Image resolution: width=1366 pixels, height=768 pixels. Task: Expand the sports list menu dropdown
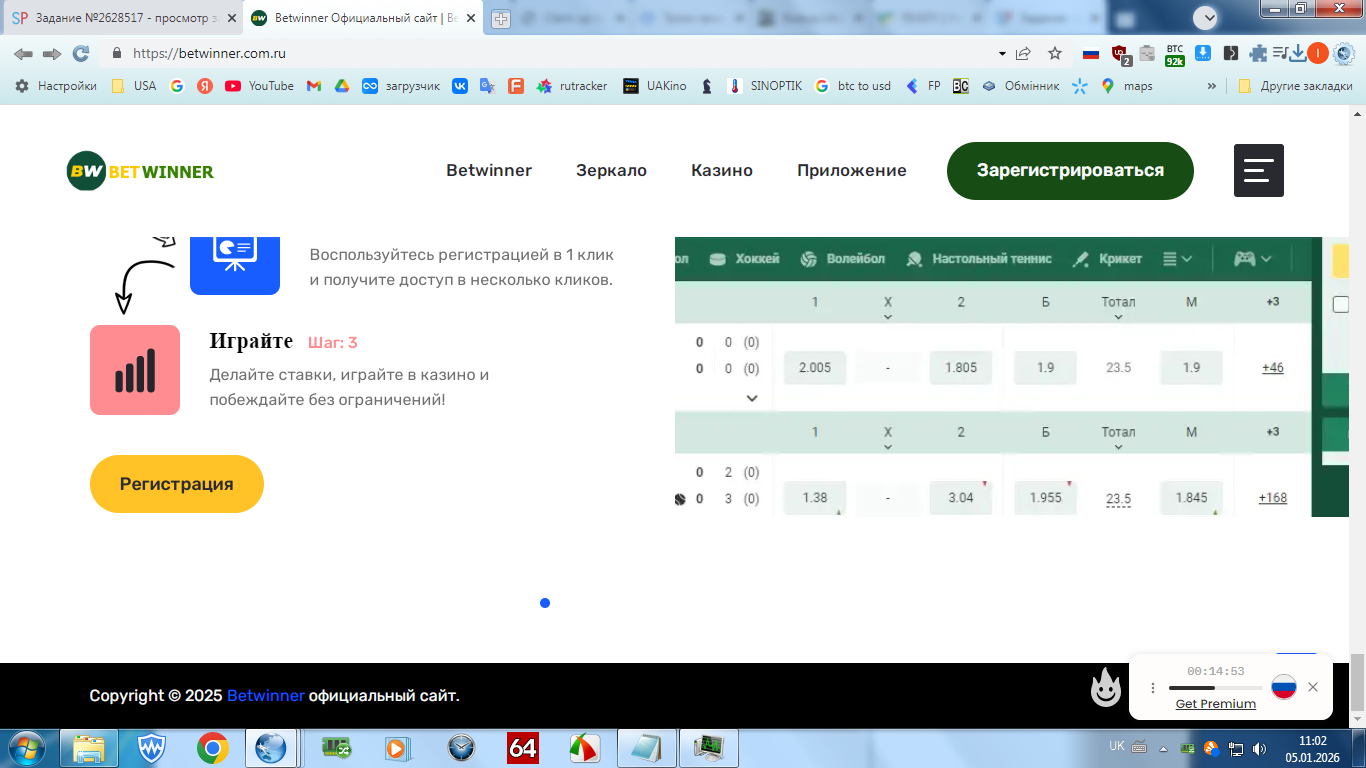1178,259
